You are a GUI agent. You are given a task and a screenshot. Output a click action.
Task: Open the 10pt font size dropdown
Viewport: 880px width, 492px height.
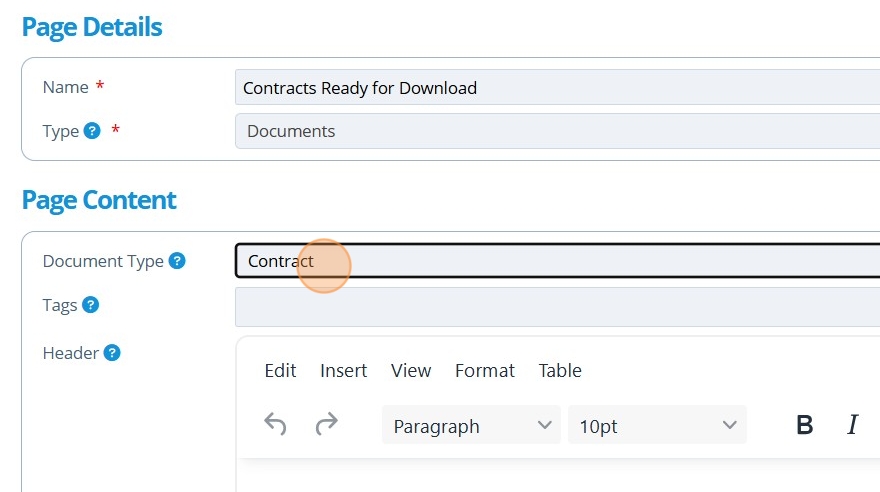(656, 426)
